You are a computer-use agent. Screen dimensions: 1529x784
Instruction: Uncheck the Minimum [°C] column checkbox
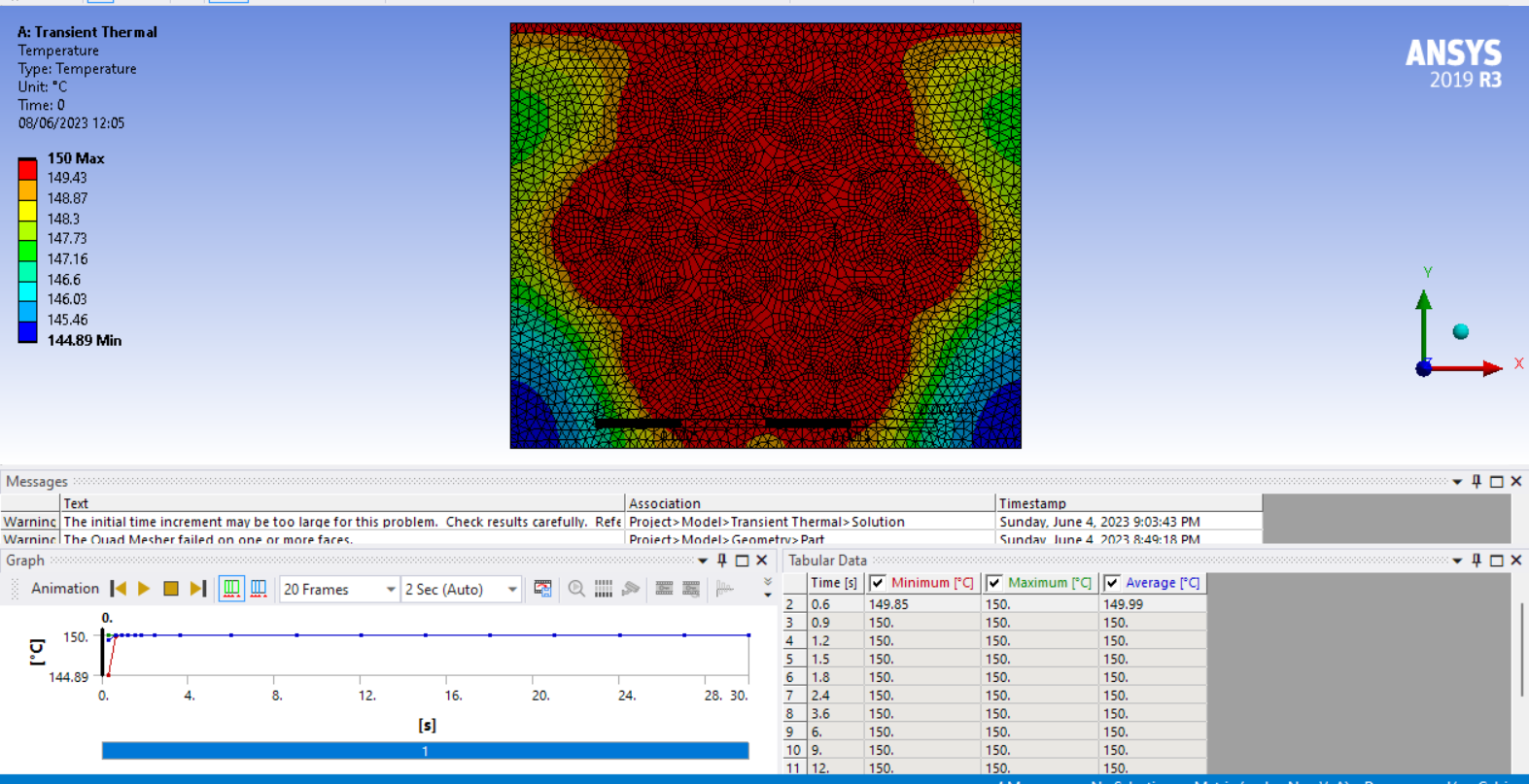[x=878, y=583]
